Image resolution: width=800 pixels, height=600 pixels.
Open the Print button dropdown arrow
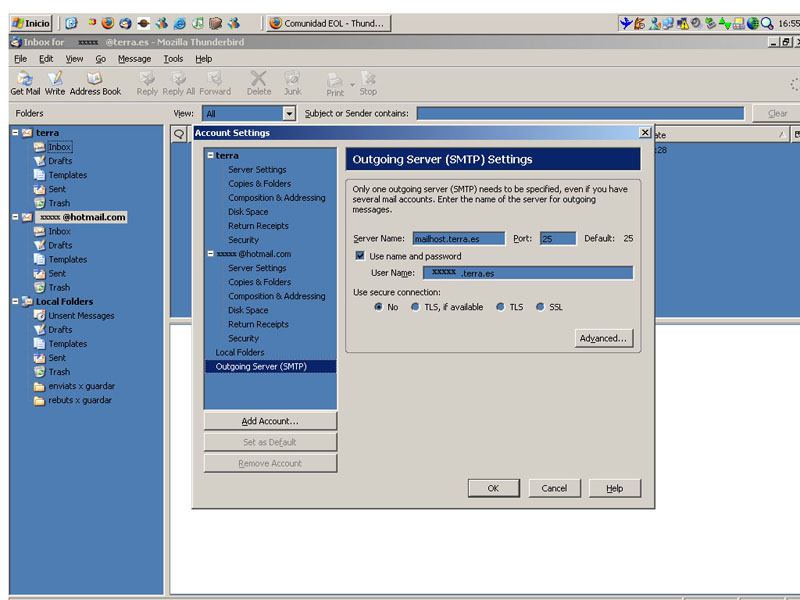pyautogui.click(x=352, y=84)
